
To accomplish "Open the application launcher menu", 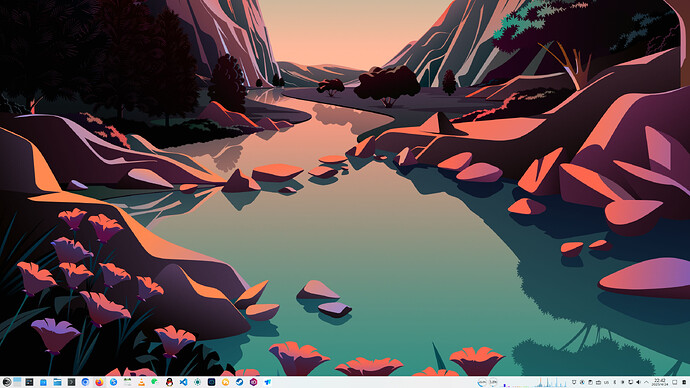I will click(7, 382).
